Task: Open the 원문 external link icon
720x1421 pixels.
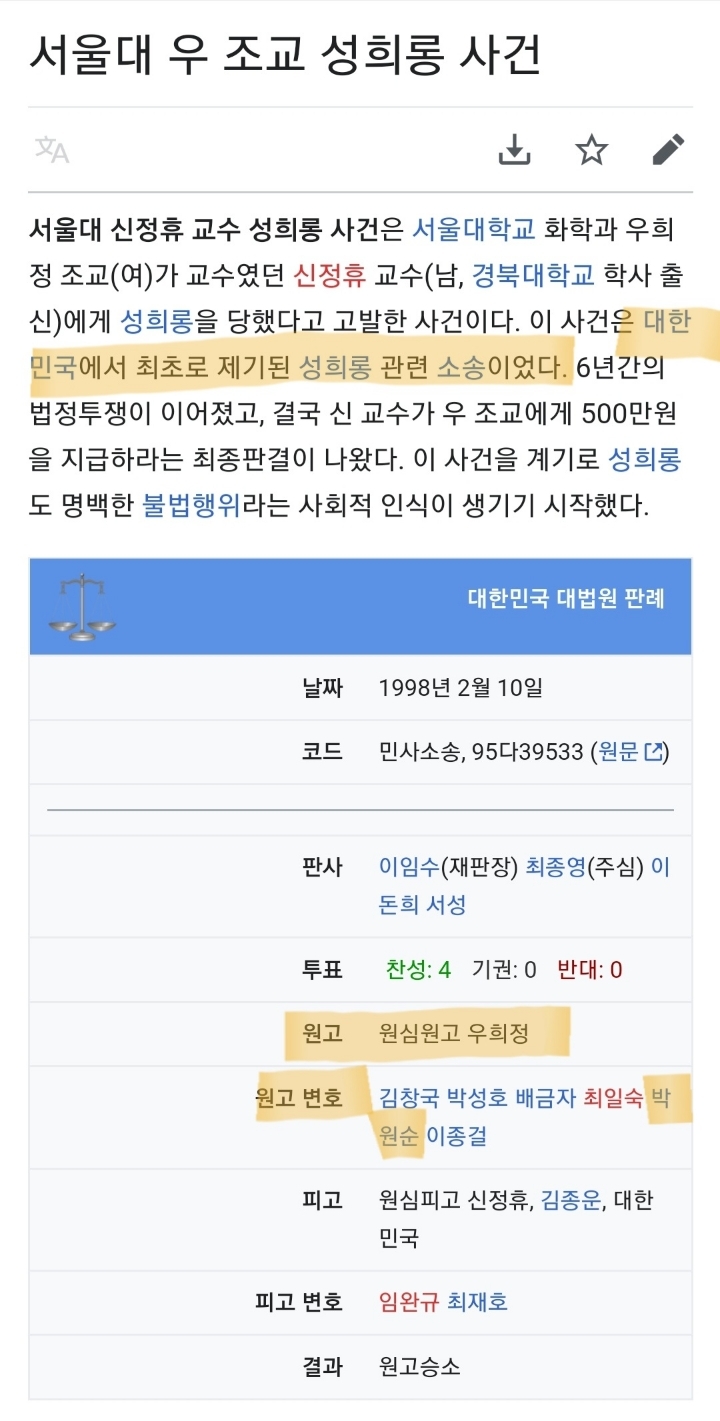Action: (654, 751)
